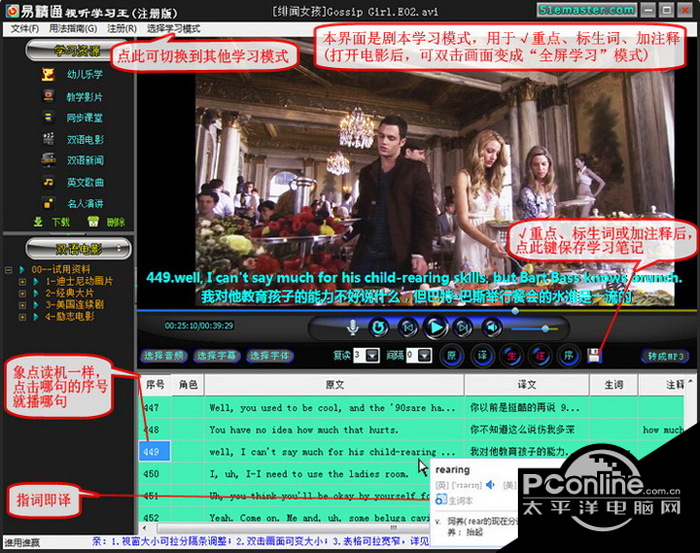The height and width of the screenshot is (553, 700).
Task: Click the 选择字幕 button
Action: (217, 356)
